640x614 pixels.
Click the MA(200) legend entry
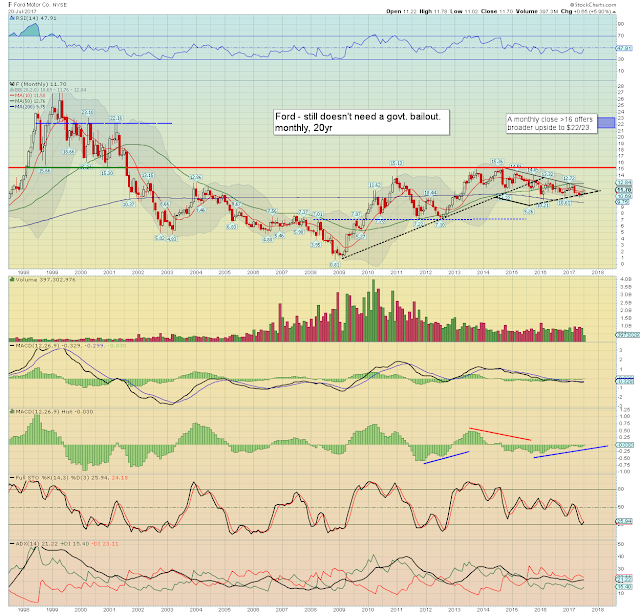pos(28,107)
